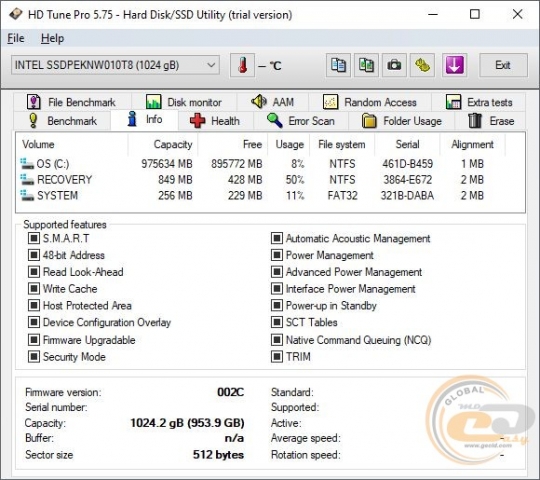Toggle the Device Configuration Overlay checkbox
The image size is (540, 480).
click(34, 322)
